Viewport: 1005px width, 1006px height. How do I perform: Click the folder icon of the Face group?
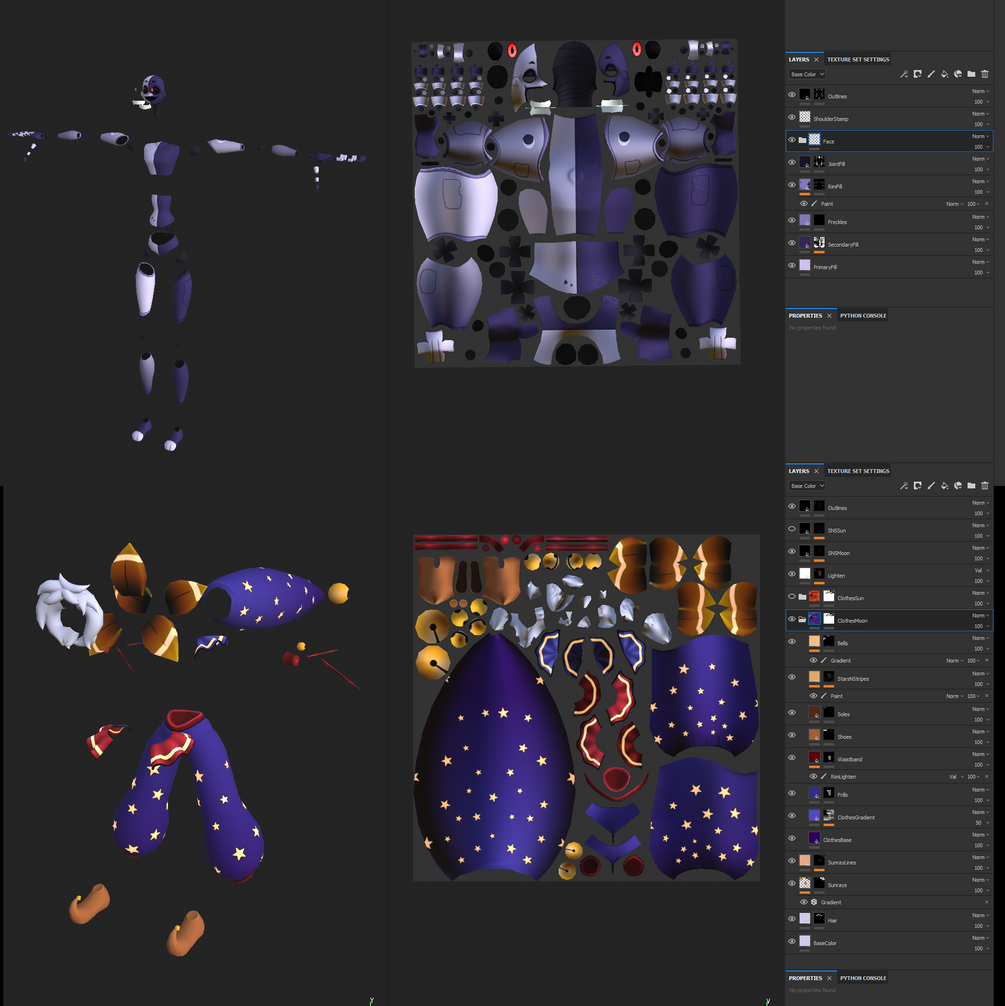click(x=802, y=140)
